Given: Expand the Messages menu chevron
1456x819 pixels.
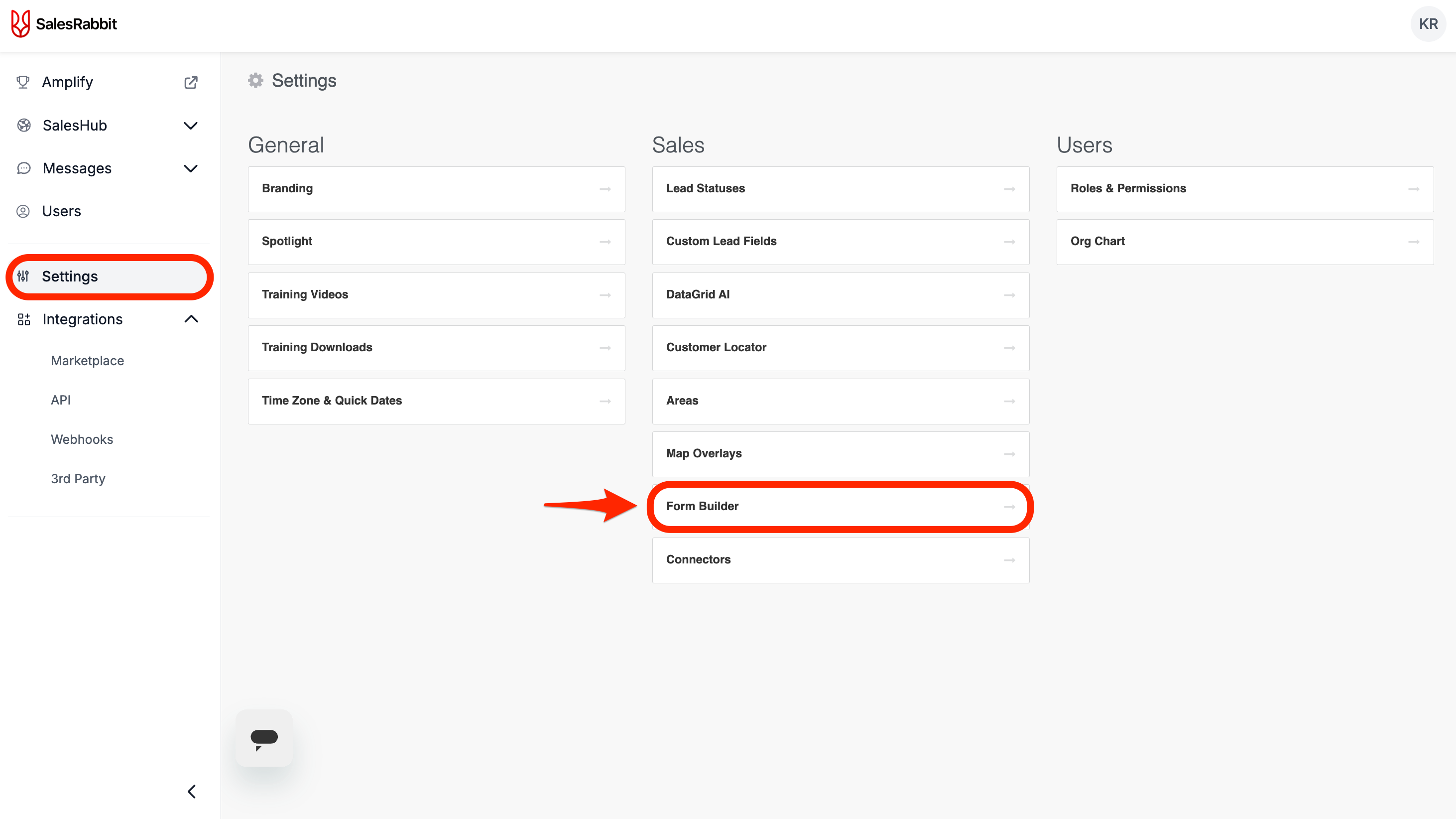Looking at the screenshot, I should pyautogui.click(x=191, y=168).
